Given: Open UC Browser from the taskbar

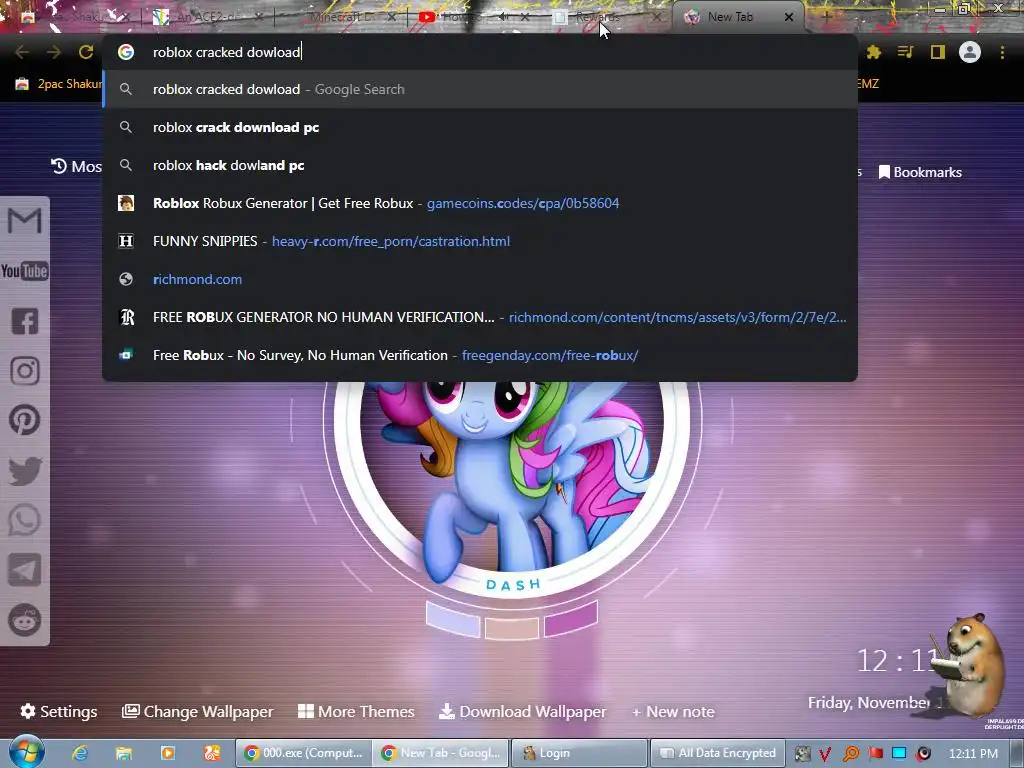Looking at the screenshot, I should pos(212,753).
